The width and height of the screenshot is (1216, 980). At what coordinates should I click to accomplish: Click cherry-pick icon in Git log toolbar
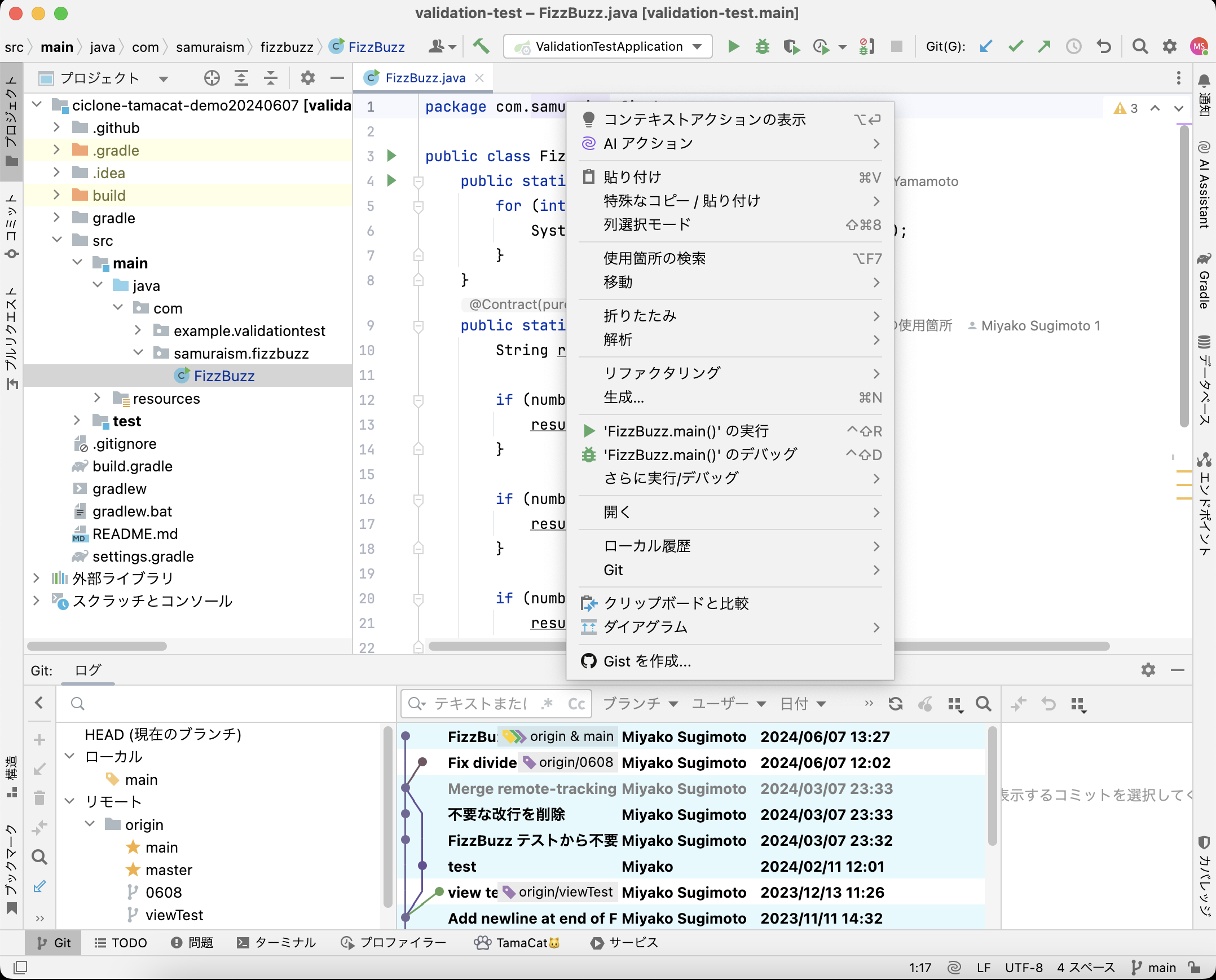click(925, 704)
